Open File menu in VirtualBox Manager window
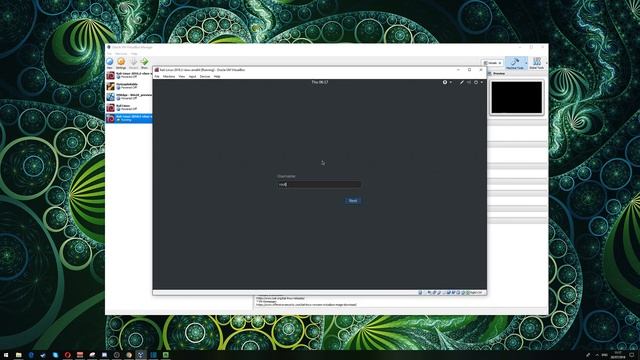This screenshot has width=640, height=360. pyautogui.click(x=109, y=53)
